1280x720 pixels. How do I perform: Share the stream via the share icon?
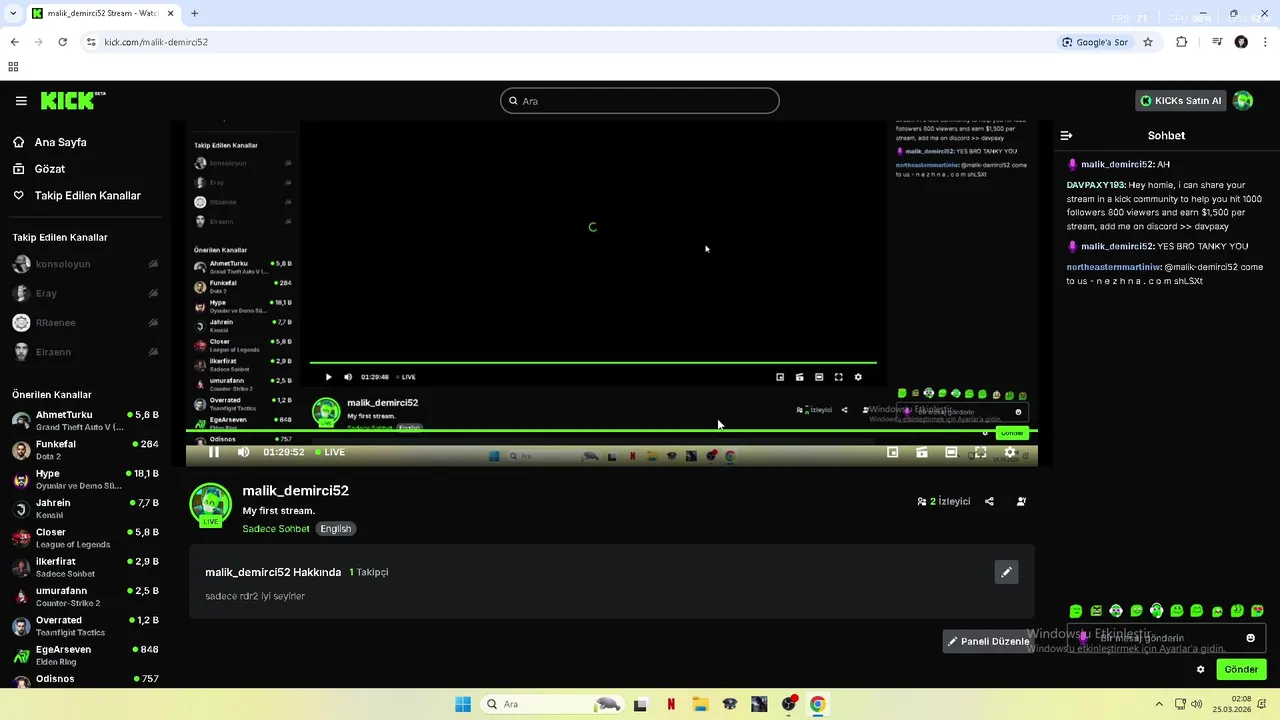(989, 501)
